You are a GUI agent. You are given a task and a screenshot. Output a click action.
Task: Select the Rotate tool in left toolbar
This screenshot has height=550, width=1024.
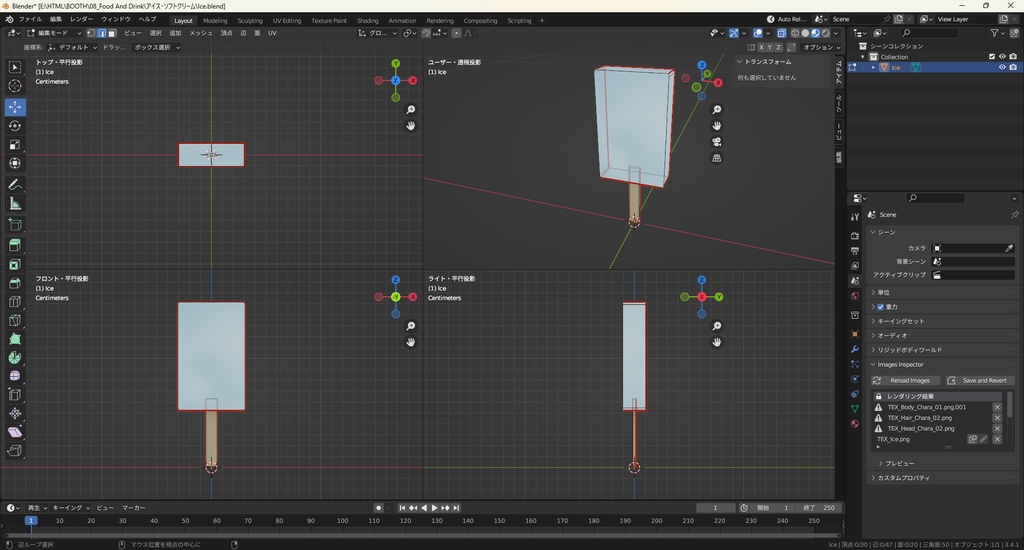[x=15, y=126]
